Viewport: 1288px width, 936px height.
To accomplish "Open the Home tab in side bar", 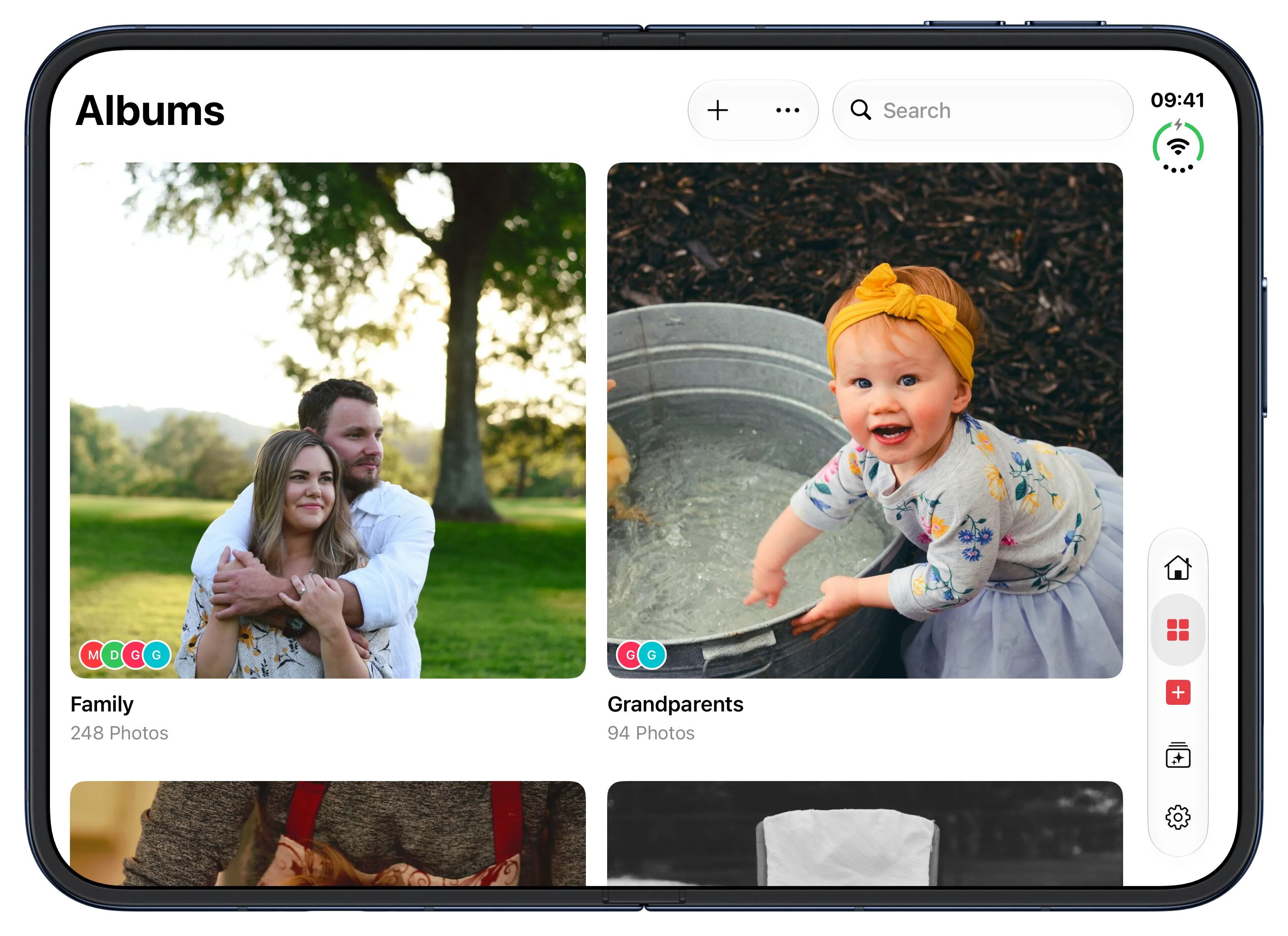I will tap(1177, 567).
